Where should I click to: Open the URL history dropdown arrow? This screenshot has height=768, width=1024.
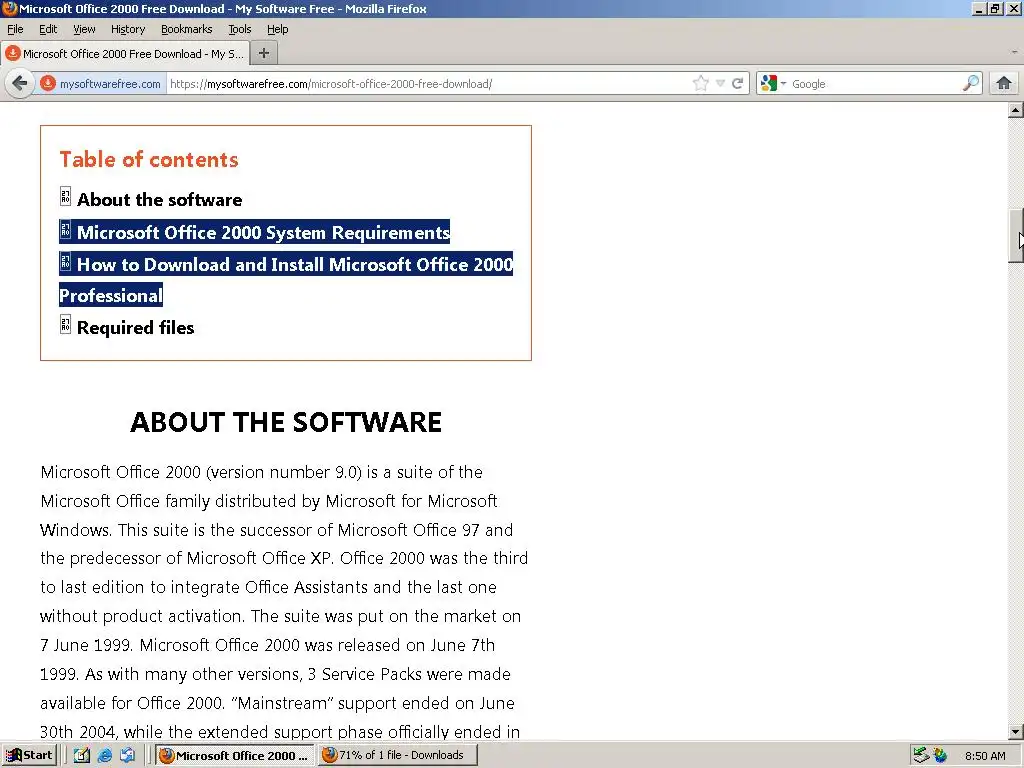click(720, 83)
